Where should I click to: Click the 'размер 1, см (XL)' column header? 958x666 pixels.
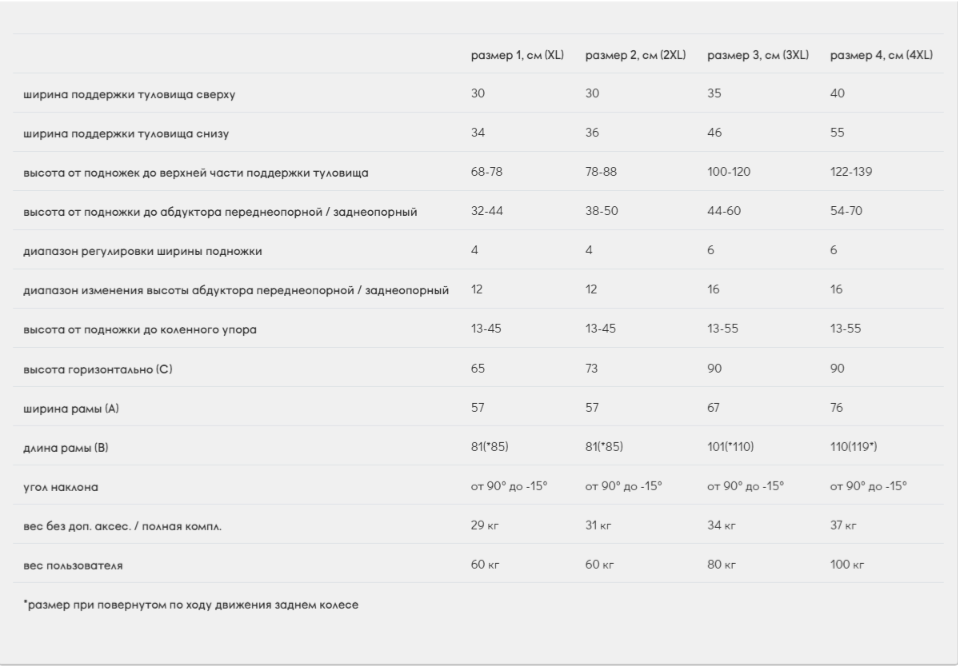[x=517, y=54]
